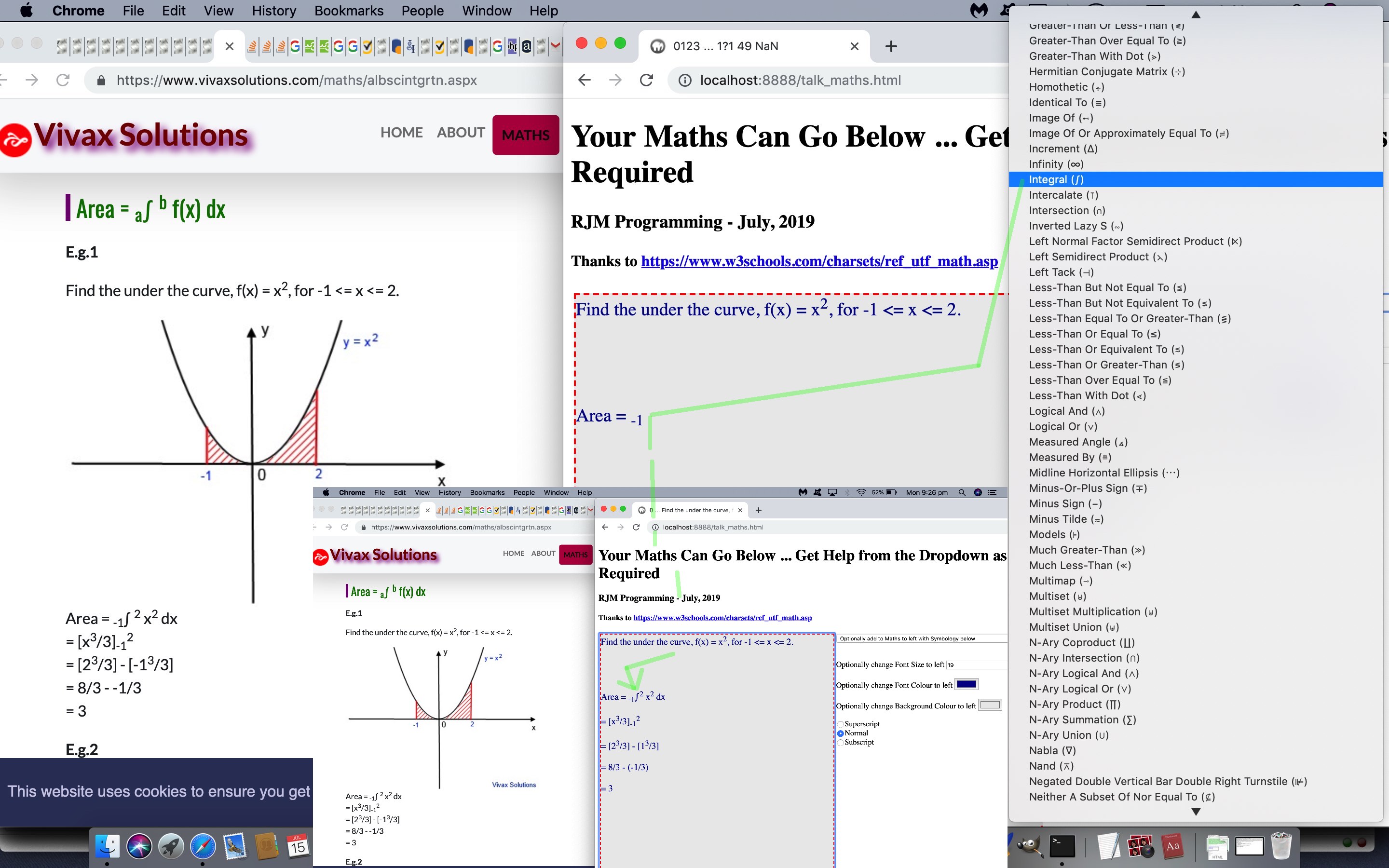Click the red dashed maths editing area
Viewport: 1389px width, 868px height.
pyautogui.click(x=791, y=391)
